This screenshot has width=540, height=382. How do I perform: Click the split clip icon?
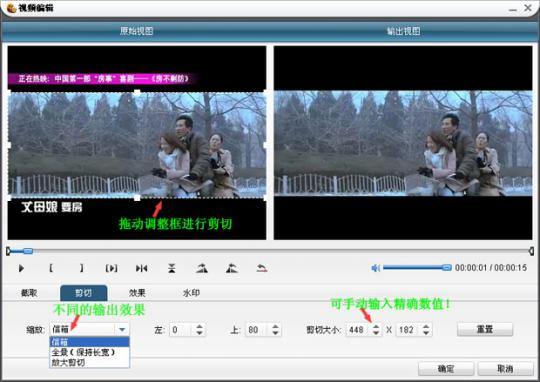tap(142, 268)
